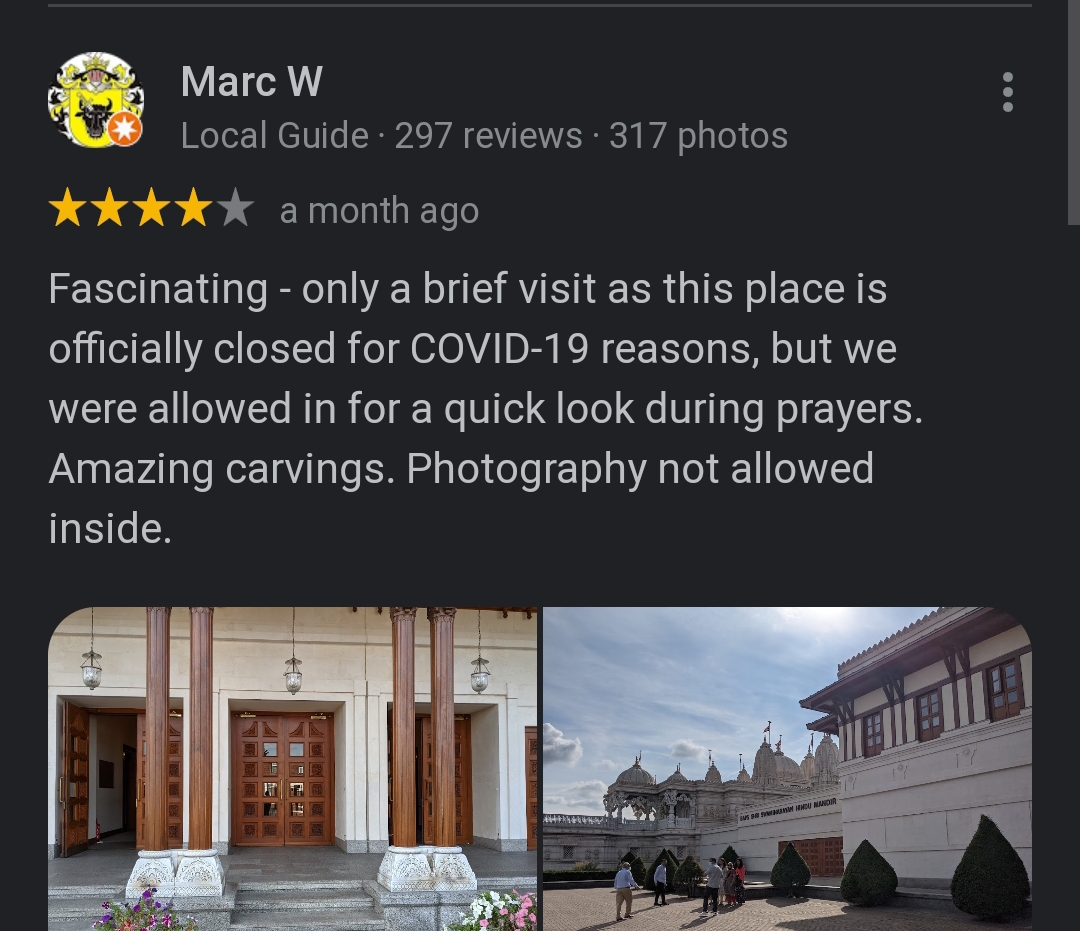Open the three-dot more options menu
The image size is (1080, 931).
[x=1008, y=92]
